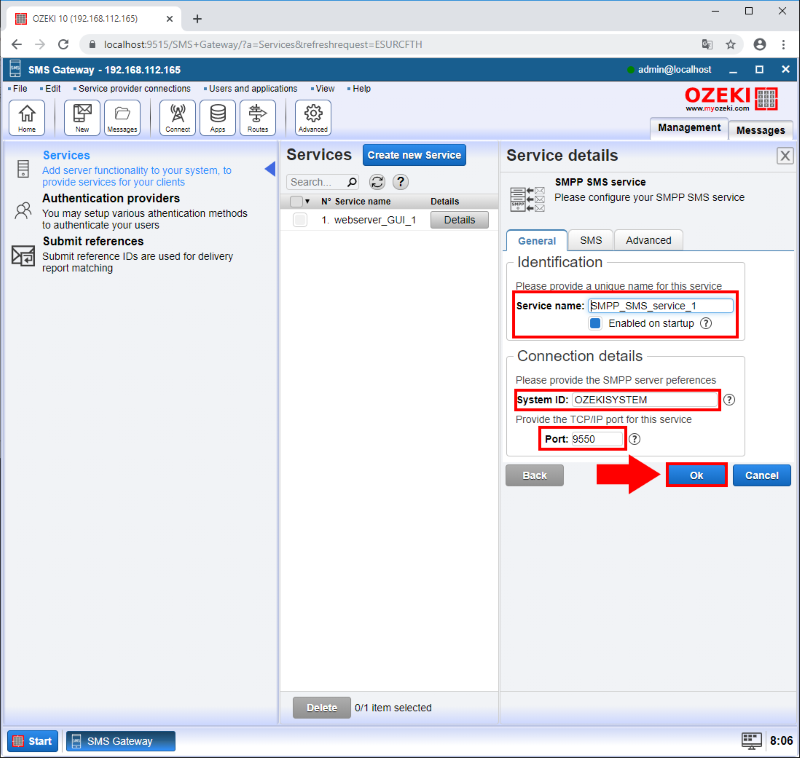
Task: Click the browser address bar
Action: (x=393, y=44)
